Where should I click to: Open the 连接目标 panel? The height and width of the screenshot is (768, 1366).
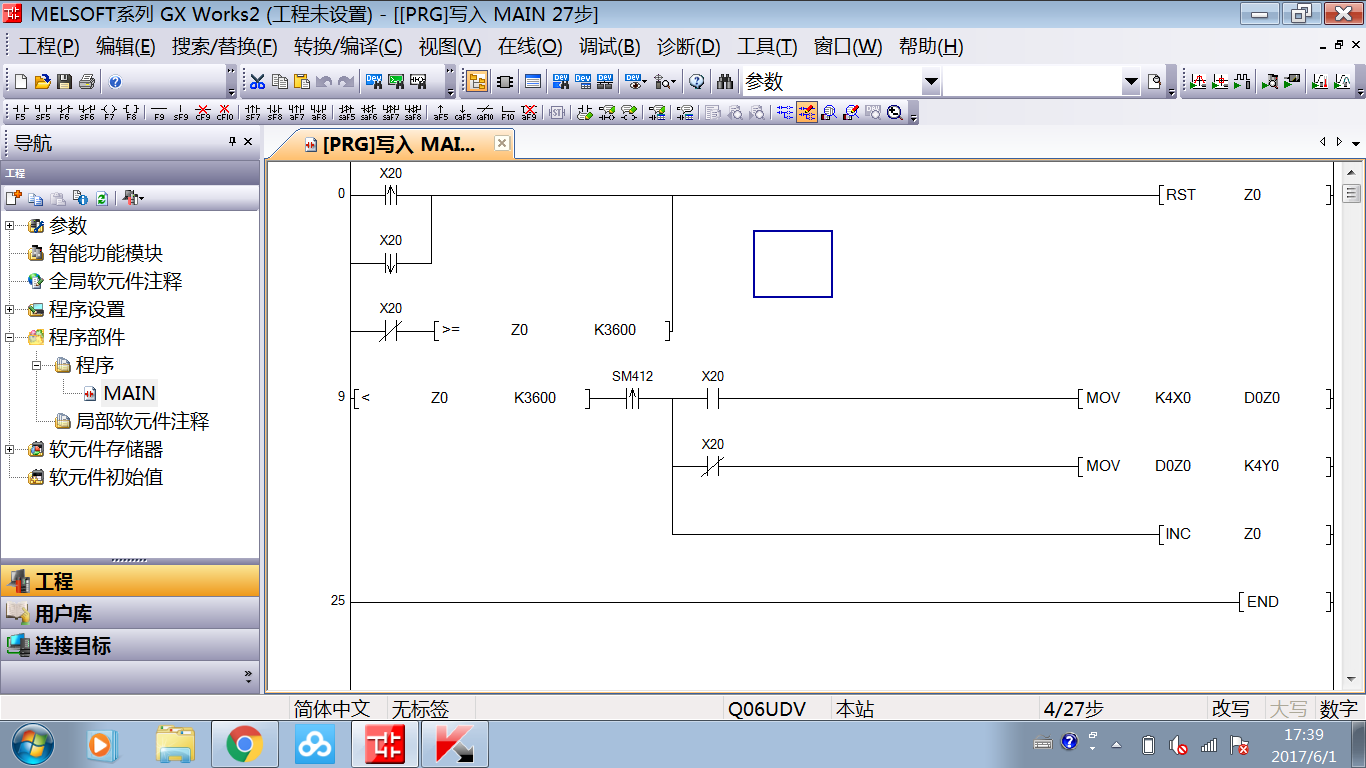[x=72, y=646]
